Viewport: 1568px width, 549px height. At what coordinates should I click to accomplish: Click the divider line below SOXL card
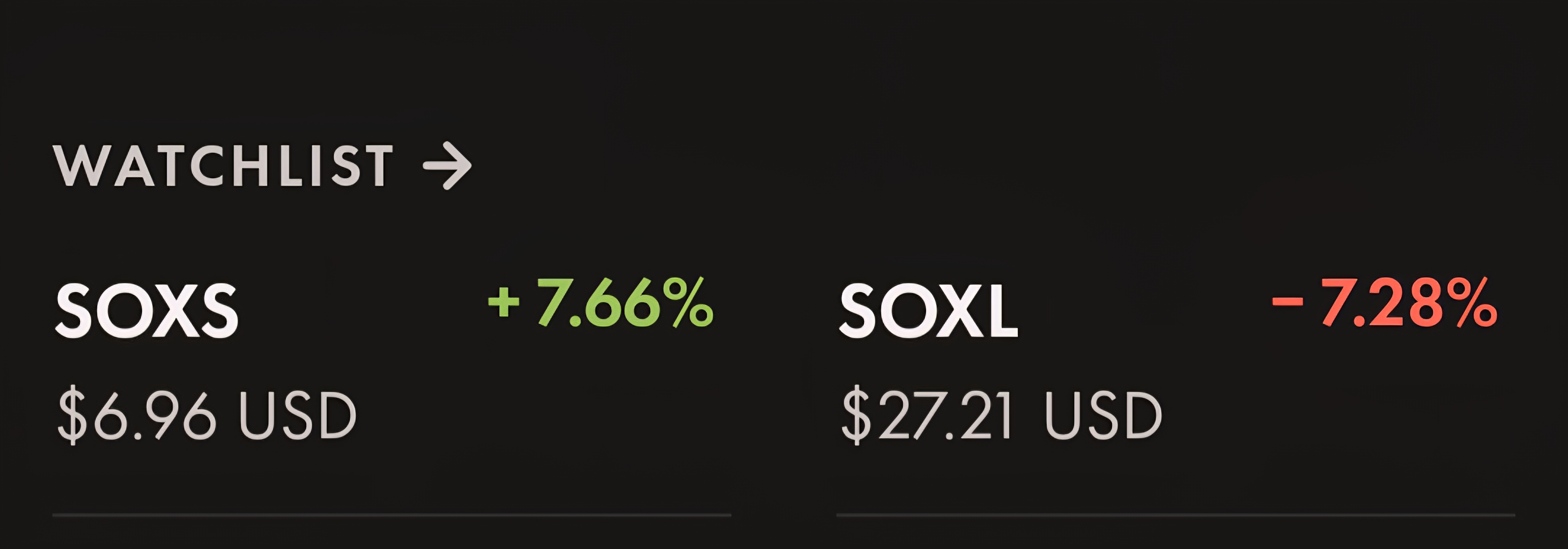pos(1175,516)
